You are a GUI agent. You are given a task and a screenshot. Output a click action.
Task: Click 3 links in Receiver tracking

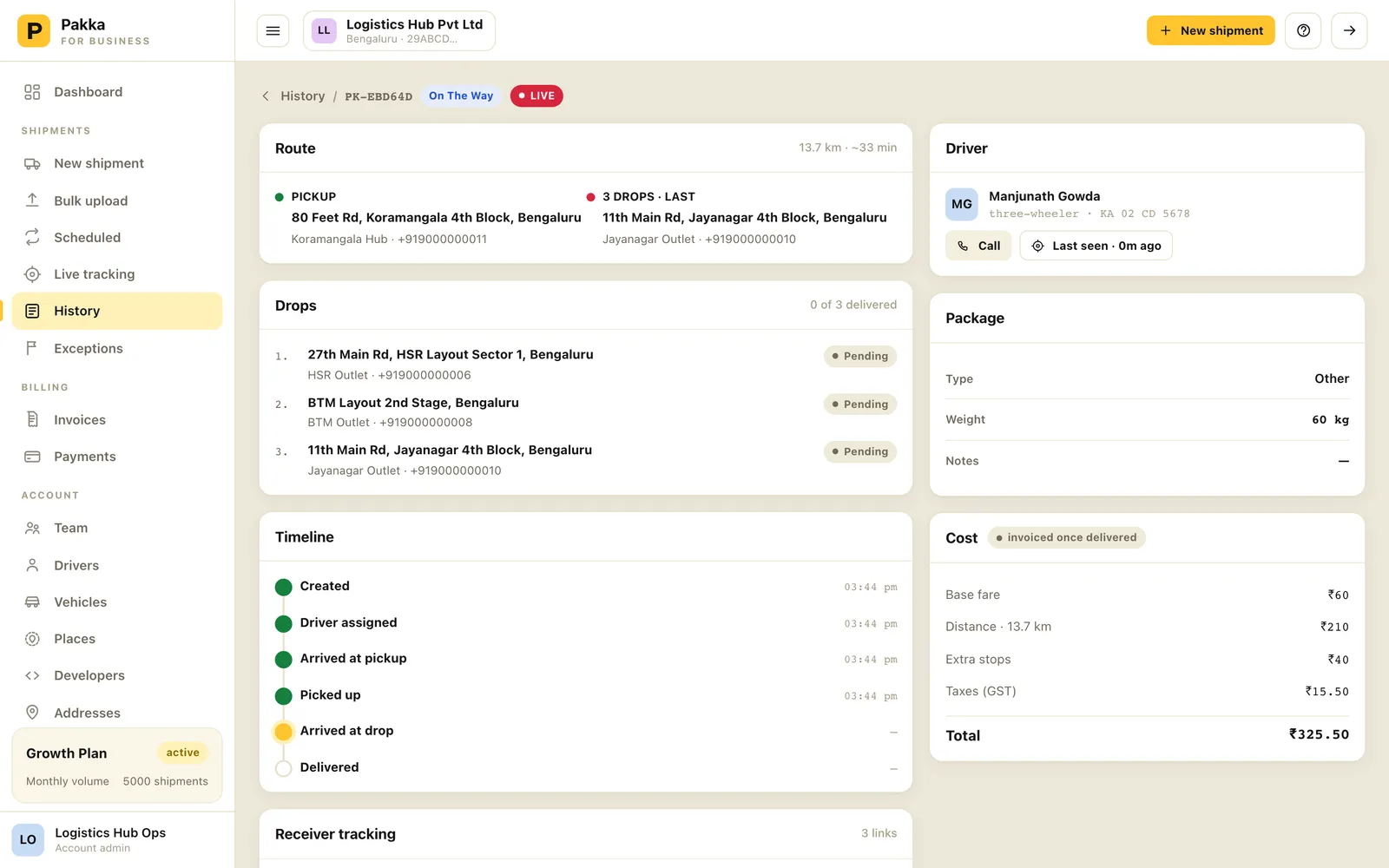click(x=879, y=833)
